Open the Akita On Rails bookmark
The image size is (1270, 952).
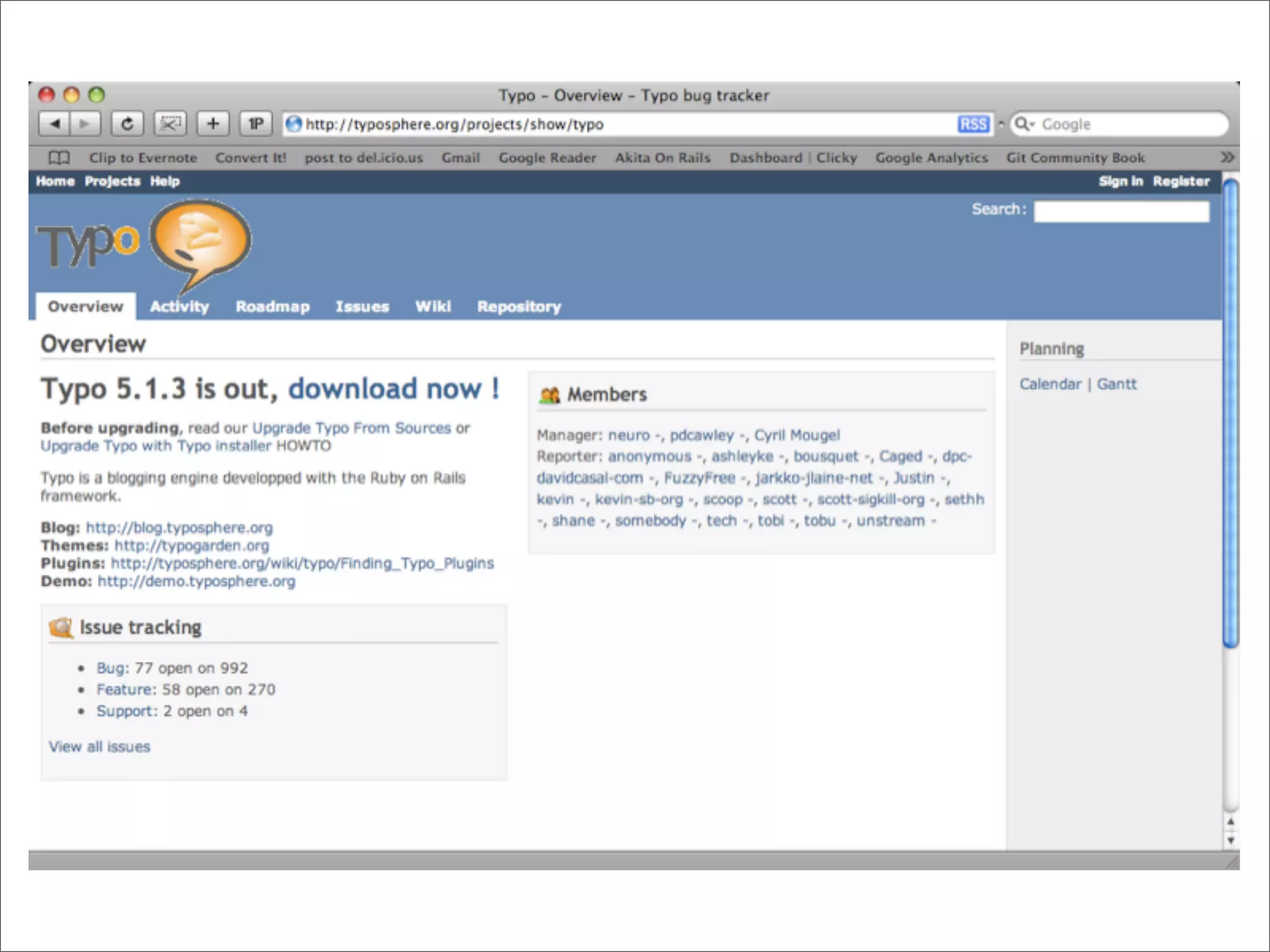coord(662,157)
